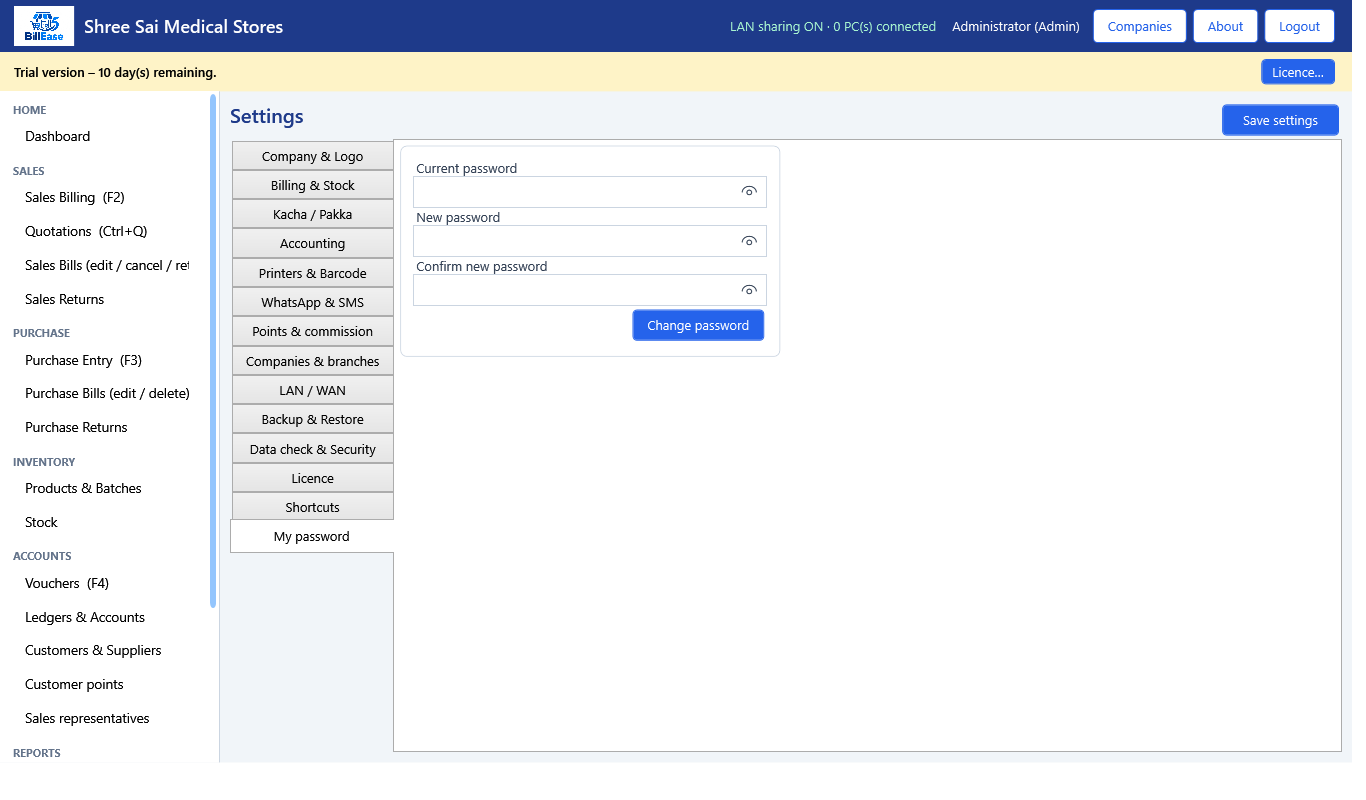The width and height of the screenshot is (1366, 800).
Task: Open Dashboard in the sidebar
Action: coord(58,137)
